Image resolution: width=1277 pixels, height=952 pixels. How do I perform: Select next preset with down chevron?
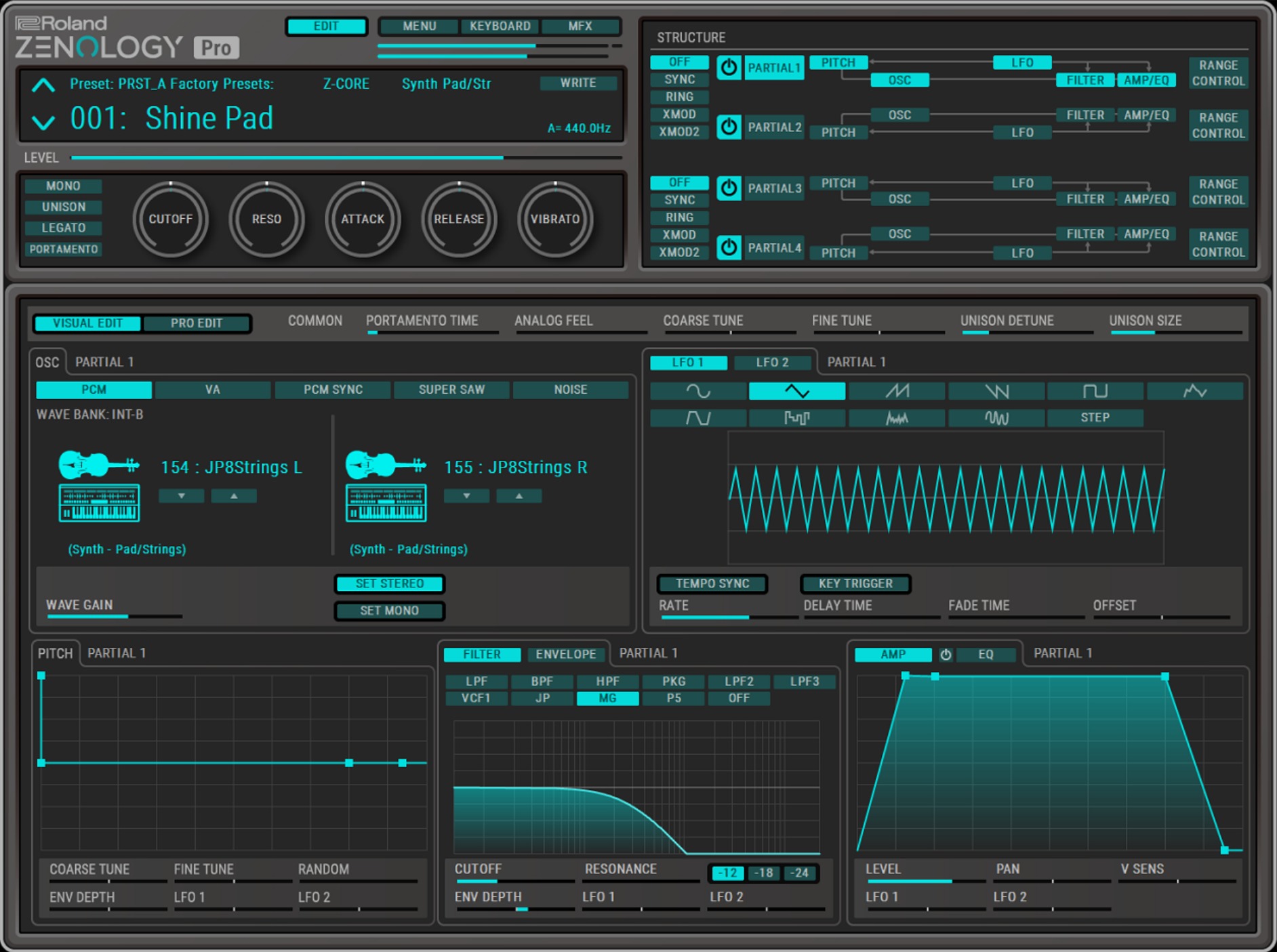[43, 122]
